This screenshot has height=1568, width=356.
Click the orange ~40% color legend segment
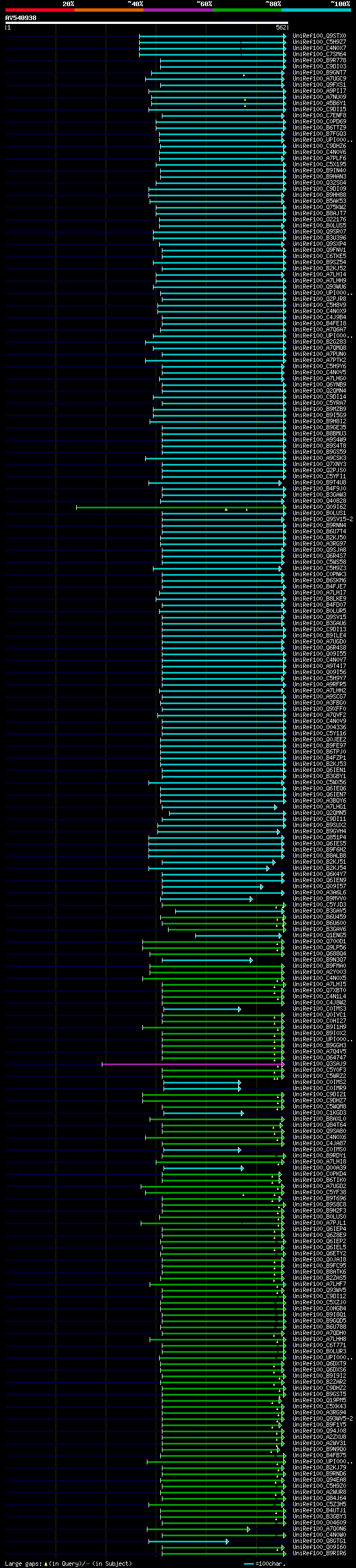point(109,10)
